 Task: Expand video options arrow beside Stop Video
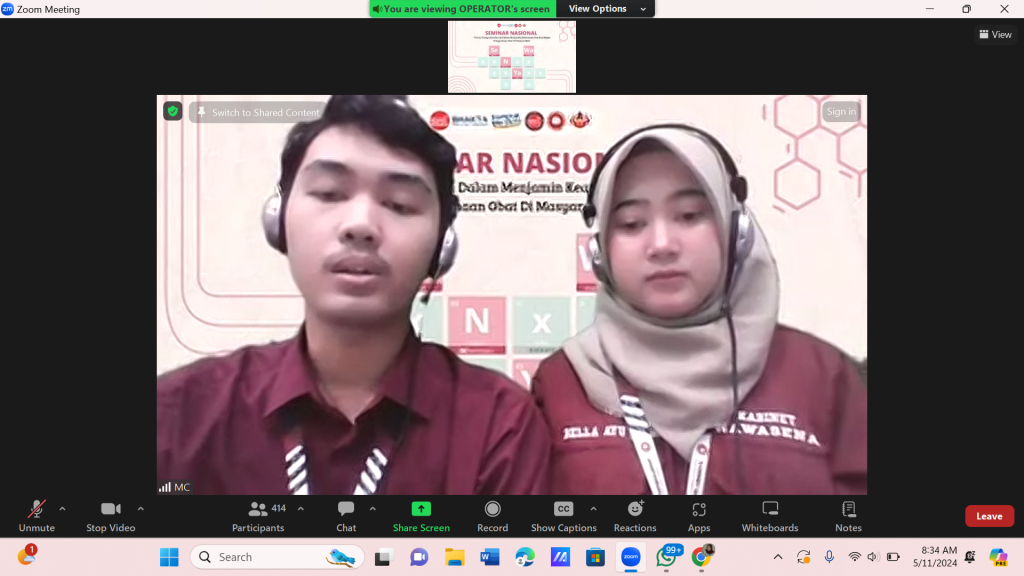click(140, 508)
